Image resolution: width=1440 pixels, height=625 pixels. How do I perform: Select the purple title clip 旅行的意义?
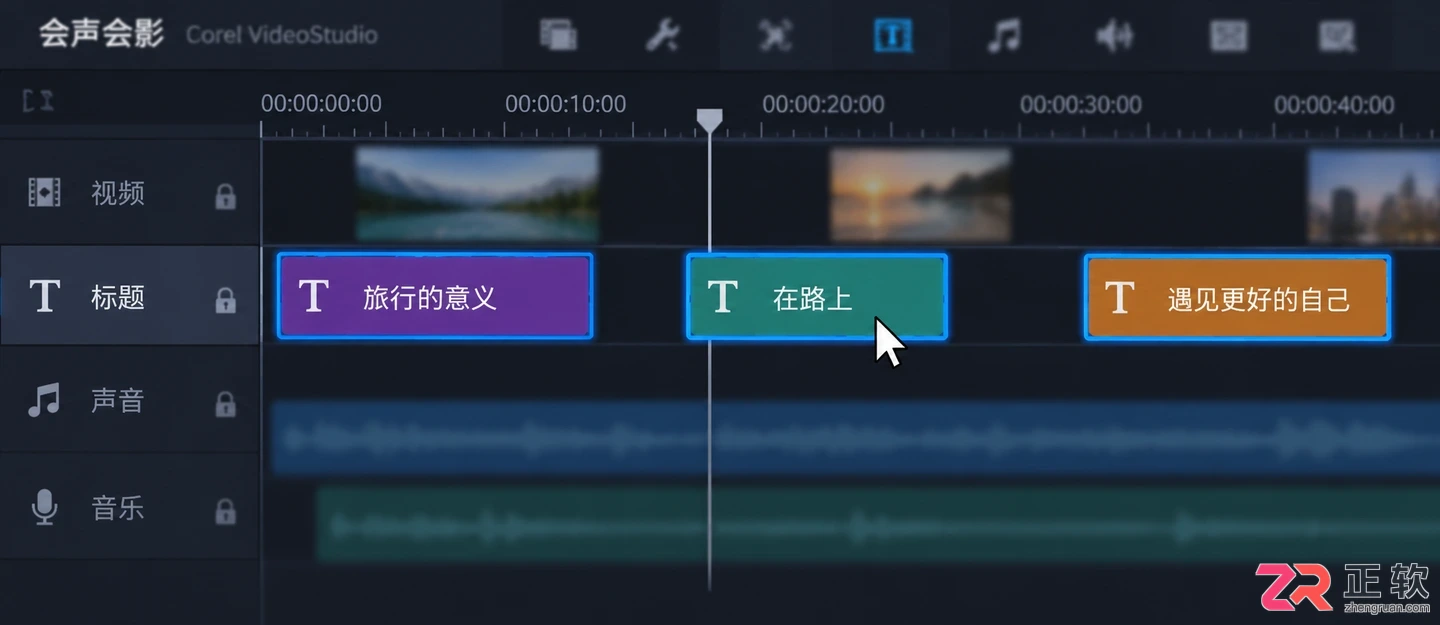(x=435, y=296)
